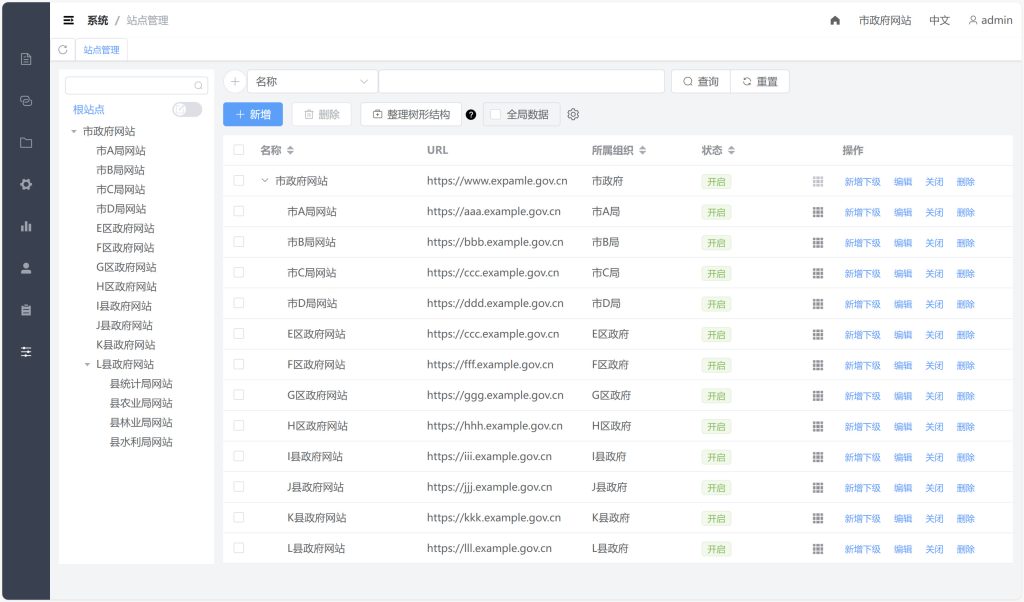1024x602 pixels.
Task: Open the document icon in left sidebar
Action: tap(26, 59)
